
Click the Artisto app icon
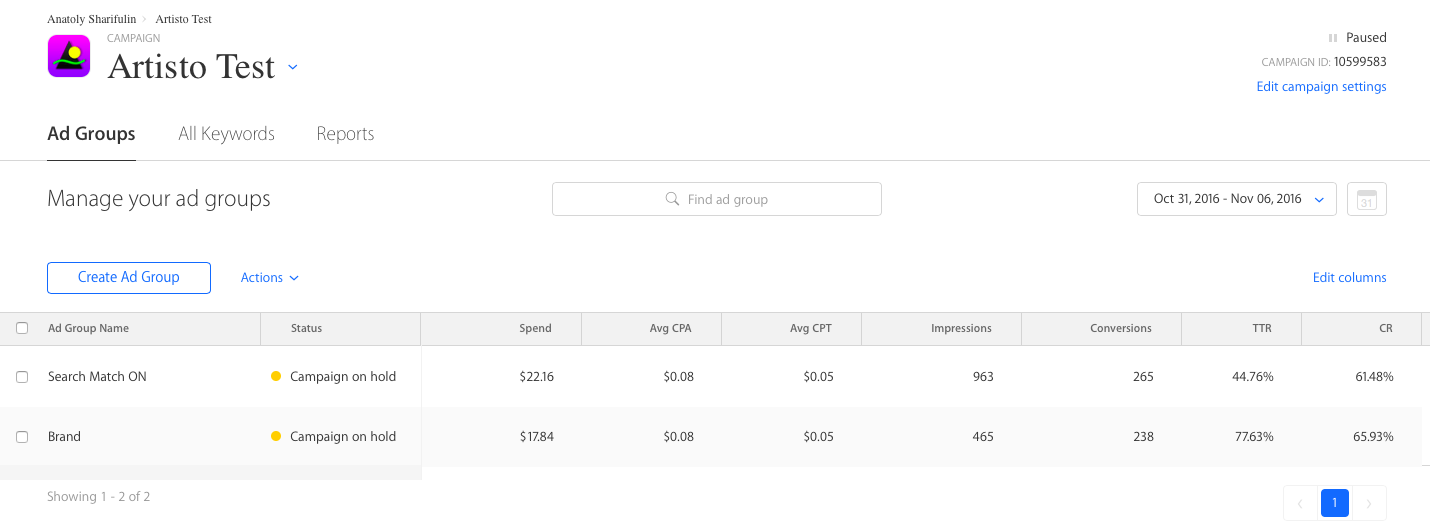[x=69, y=56]
